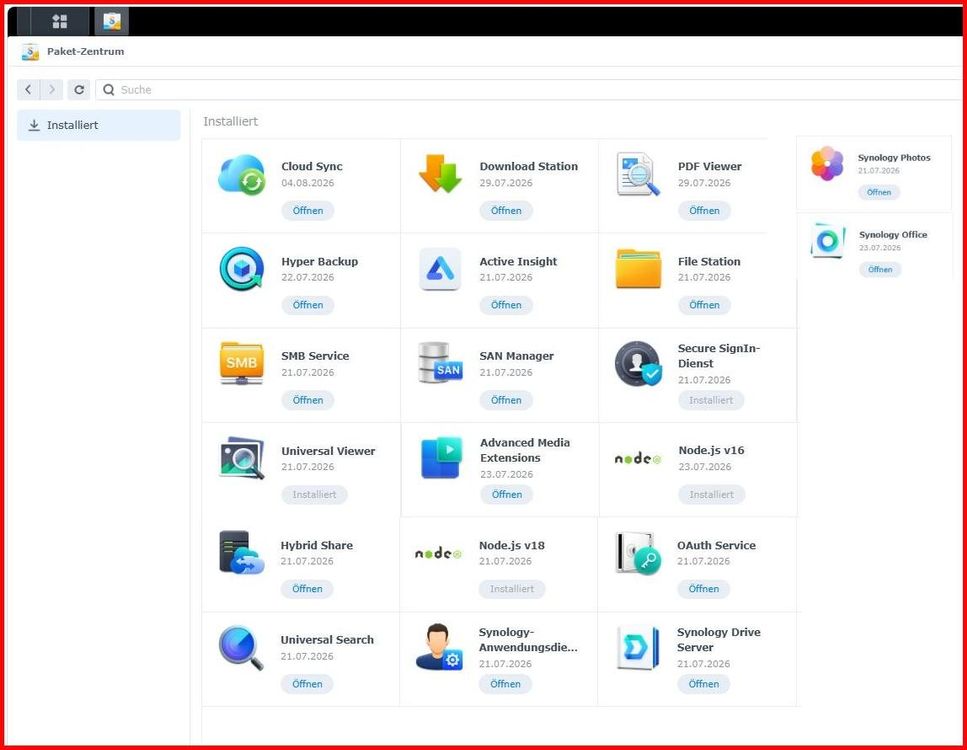Click Öffnen under Synology Office

[x=880, y=270]
